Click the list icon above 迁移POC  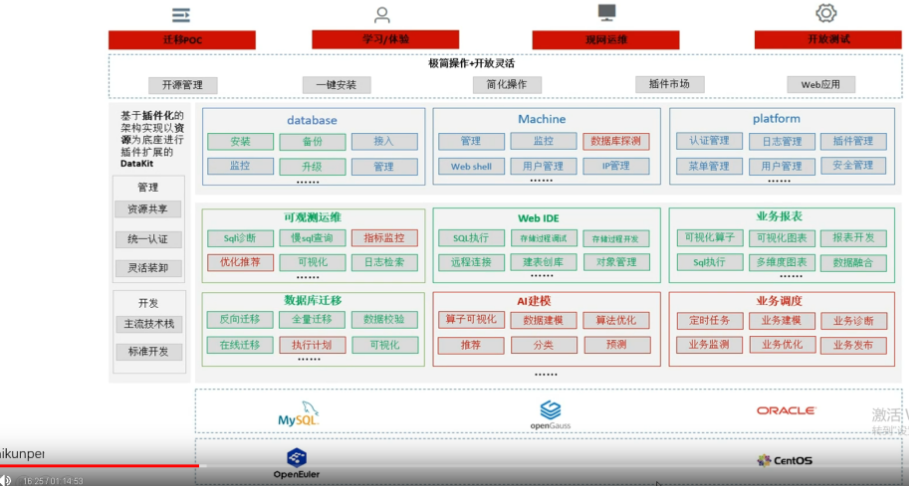pos(181,15)
